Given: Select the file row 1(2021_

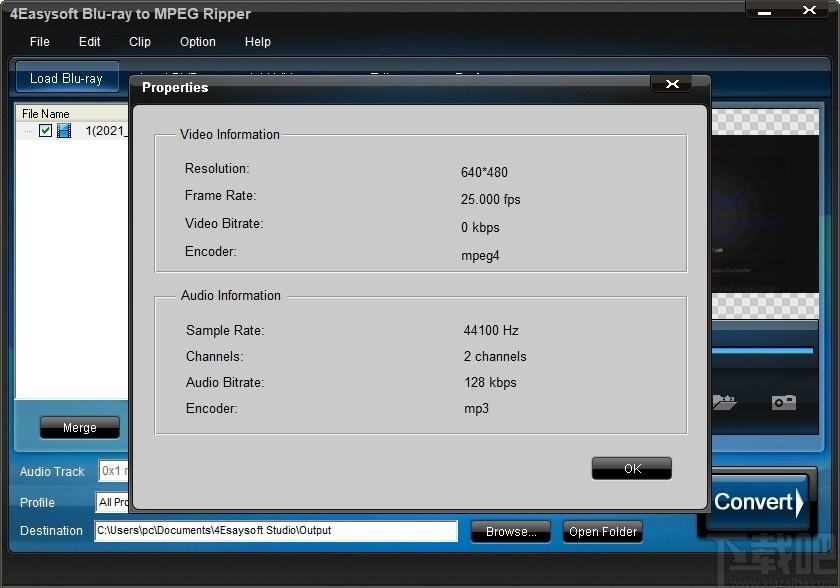Looking at the screenshot, I should tap(72, 130).
